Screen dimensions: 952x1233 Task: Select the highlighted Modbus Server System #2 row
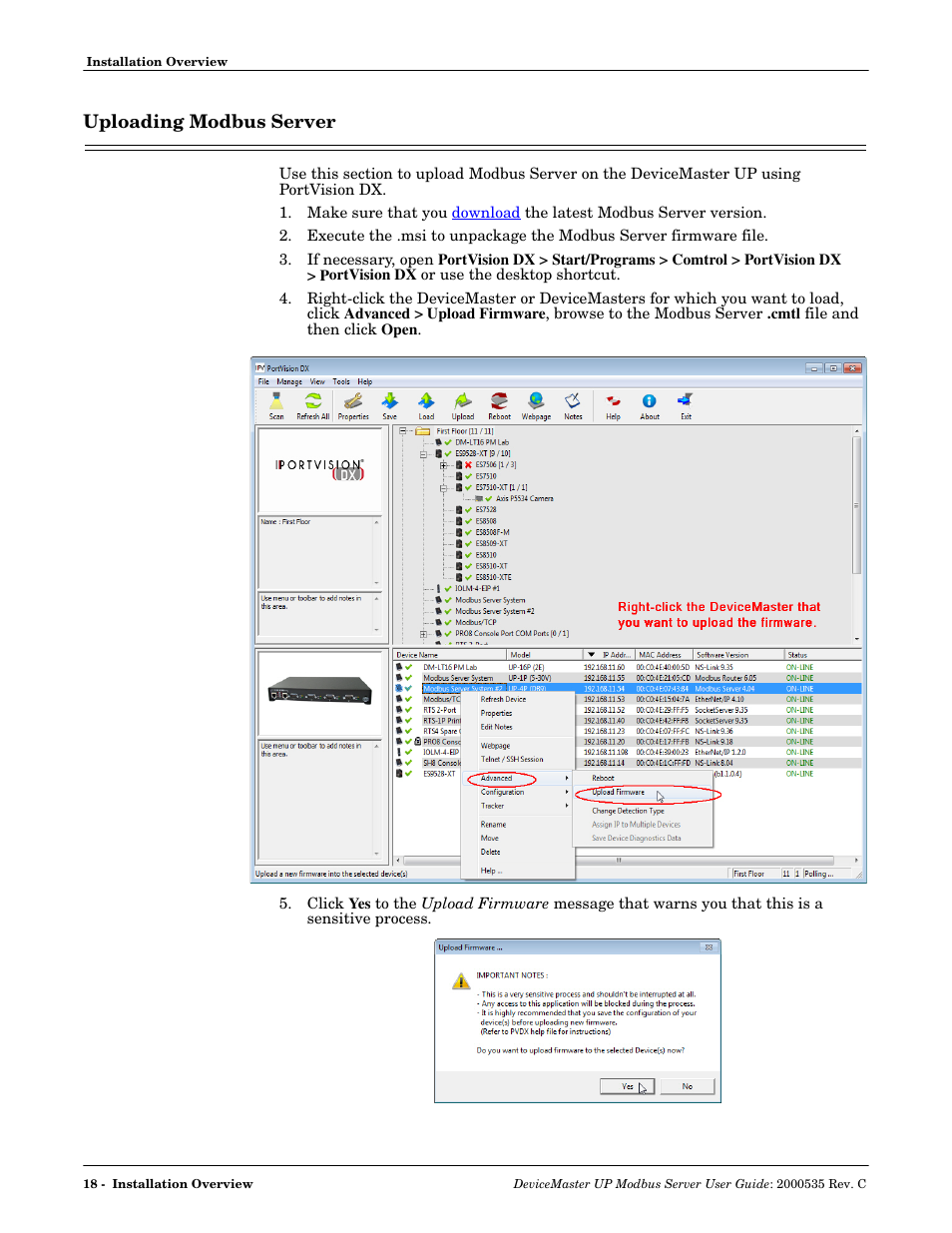[x=628, y=689]
